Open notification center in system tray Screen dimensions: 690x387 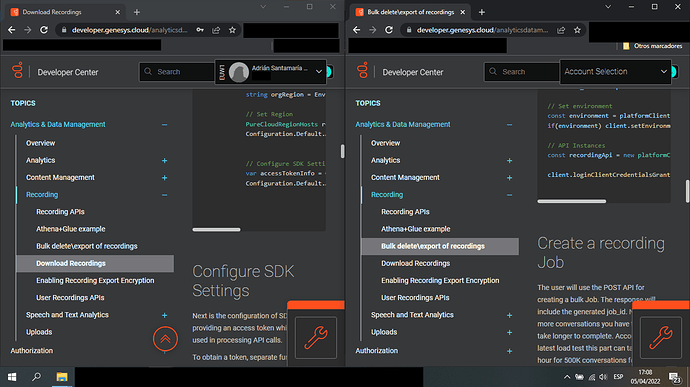pos(675,377)
